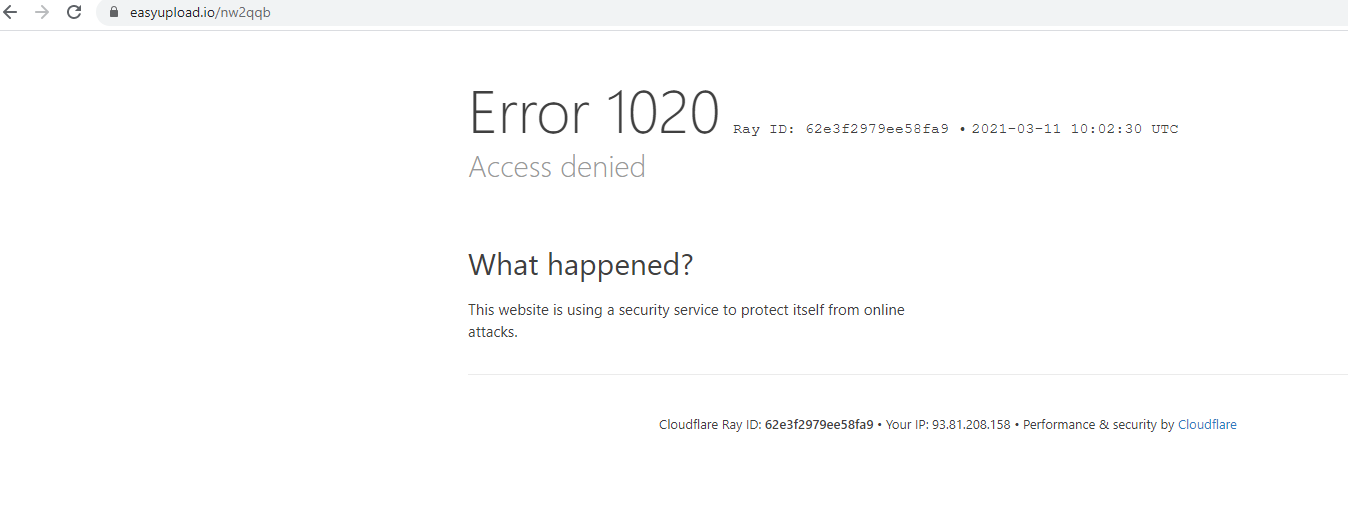Click the security service explanation sentence

click(686, 321)
